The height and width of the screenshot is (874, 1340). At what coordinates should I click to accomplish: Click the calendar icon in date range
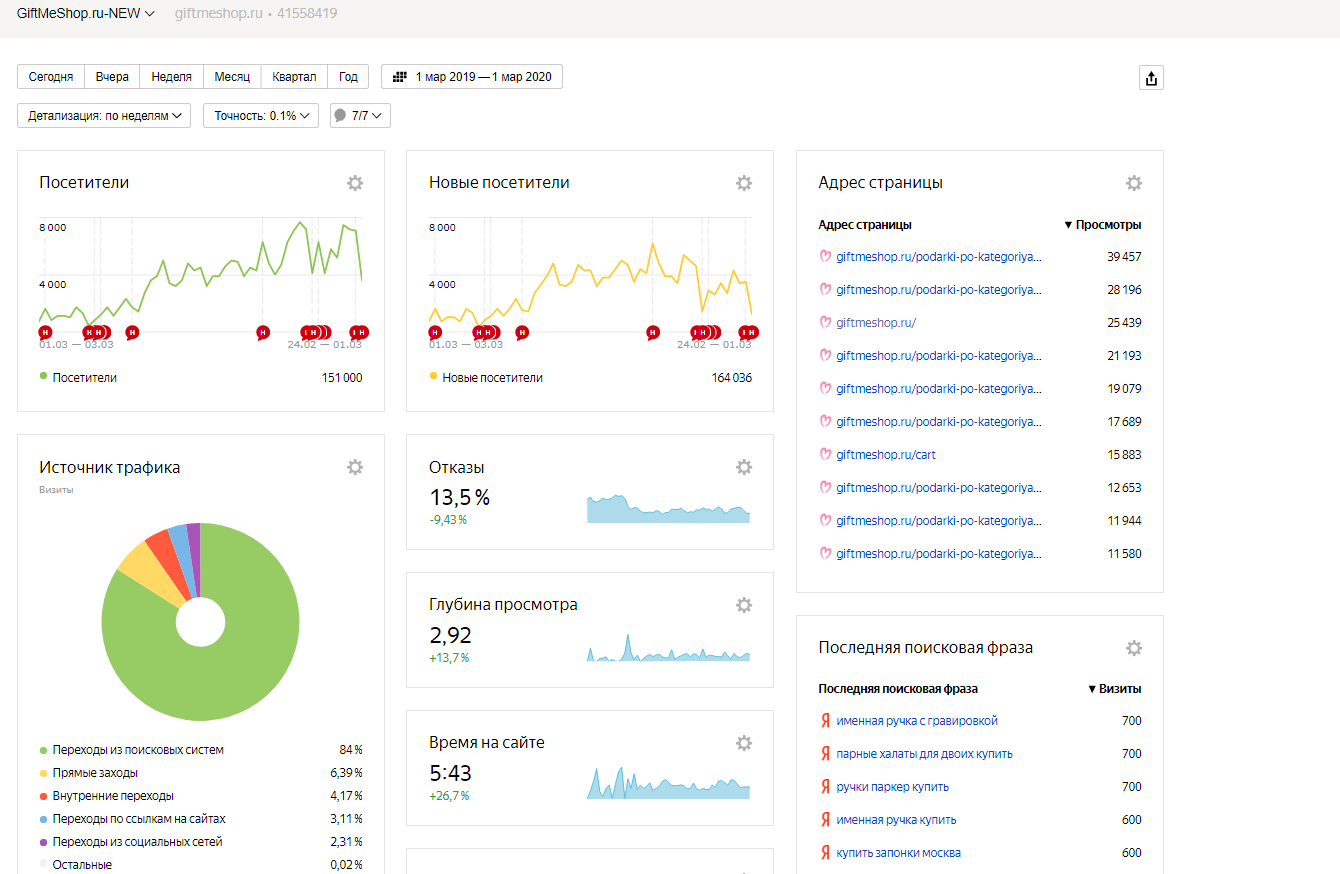click(x=400, y=76)
